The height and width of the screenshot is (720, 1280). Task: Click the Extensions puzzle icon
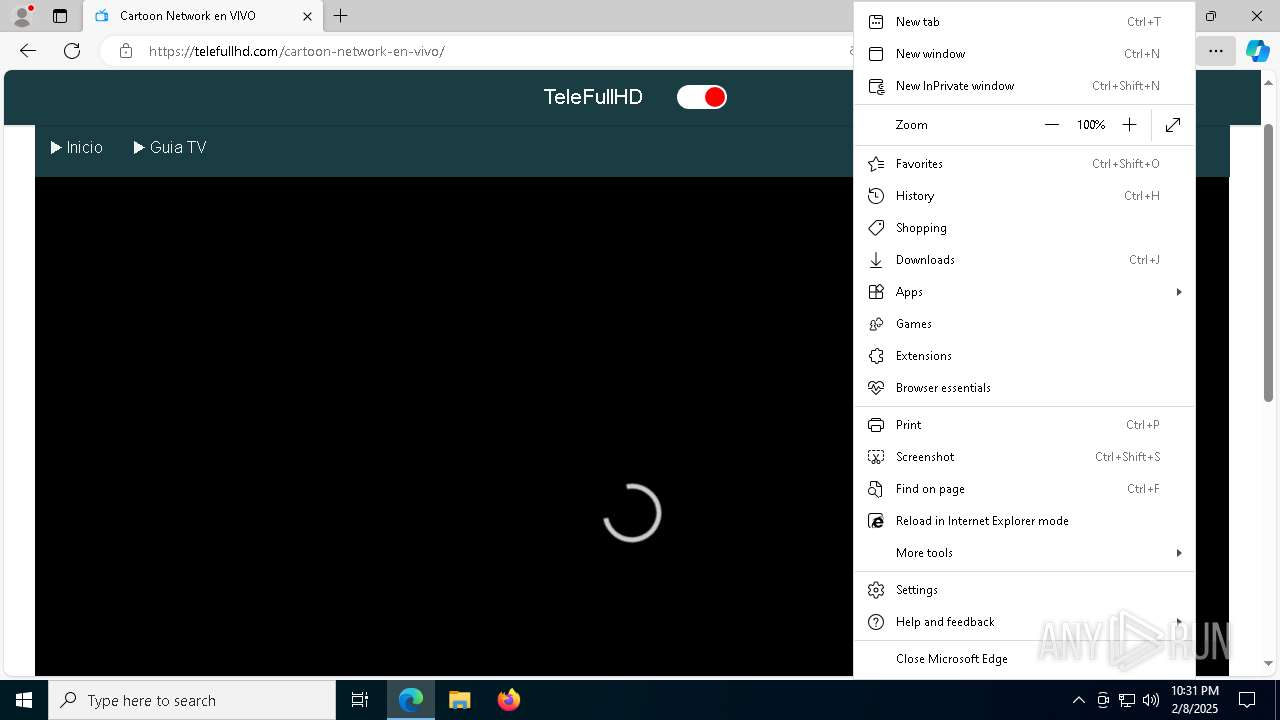click(876, 356)
